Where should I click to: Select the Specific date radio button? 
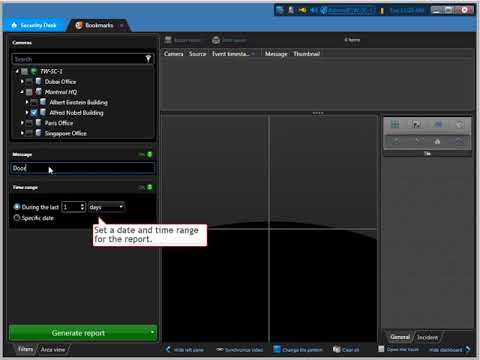click(17, 218)
